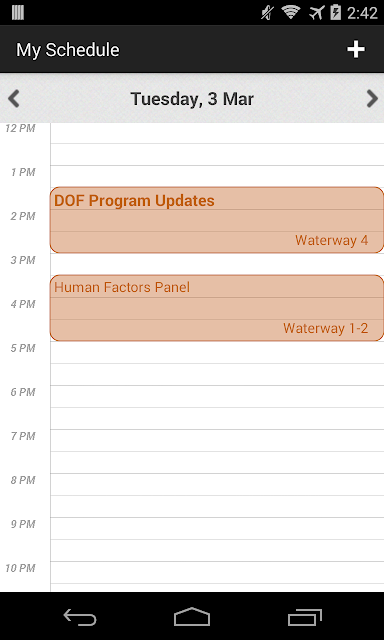This screenshot has height=640, width=384.
Task: Tap the battery charging status icon
Action: [335, 12]
